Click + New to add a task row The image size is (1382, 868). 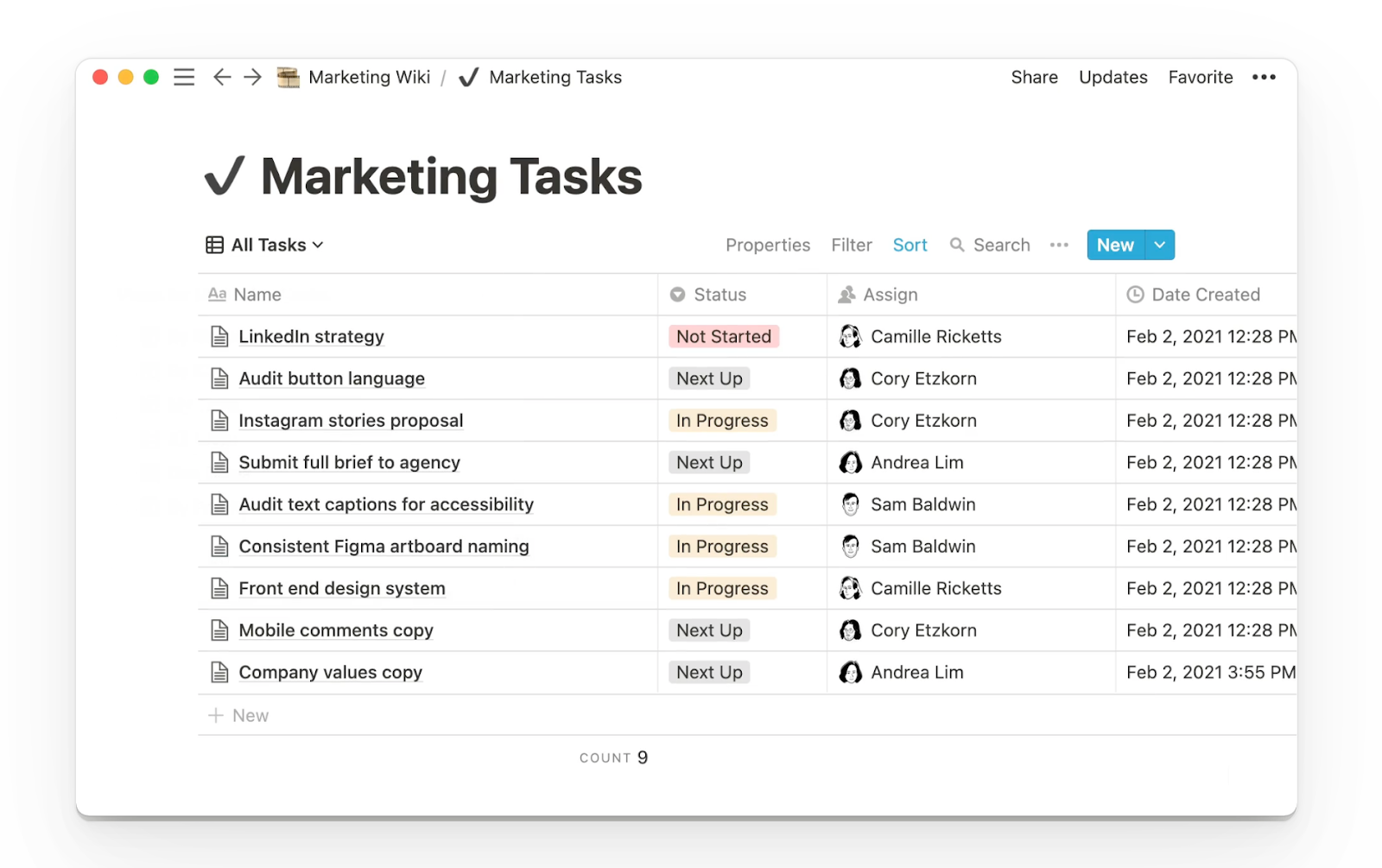click(238, 715)
